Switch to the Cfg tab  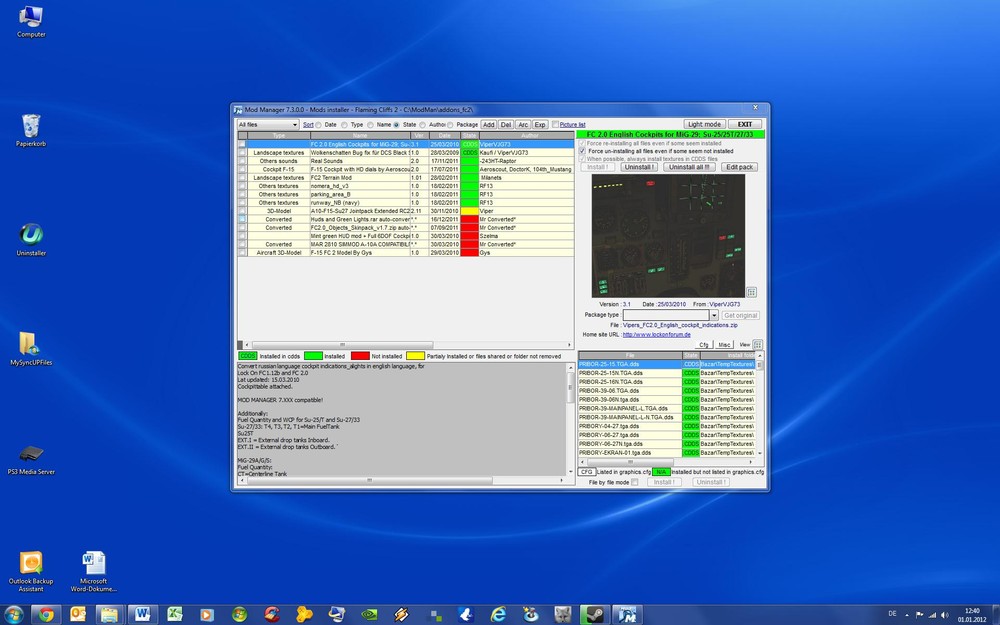pos(703,344)
